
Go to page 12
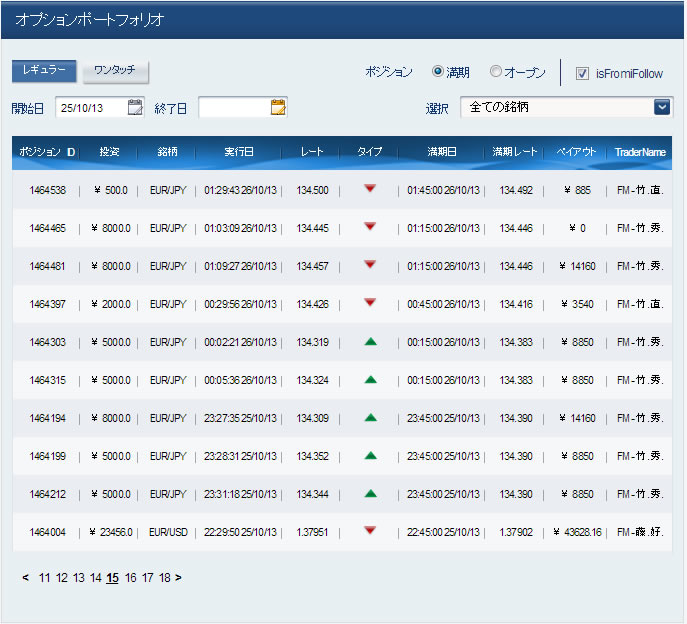(62, 578)
